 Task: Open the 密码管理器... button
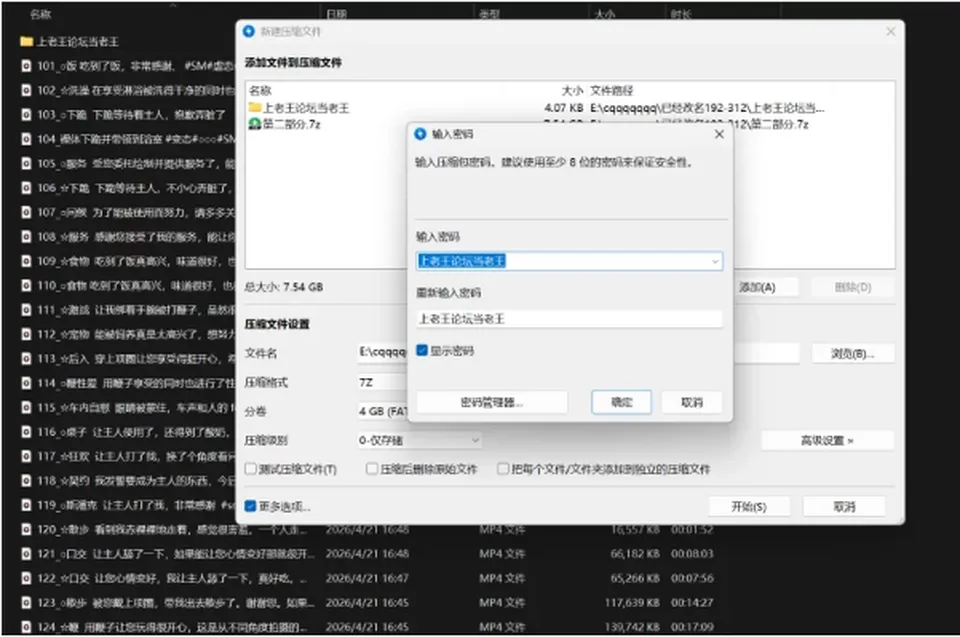[x=492, y=402]
